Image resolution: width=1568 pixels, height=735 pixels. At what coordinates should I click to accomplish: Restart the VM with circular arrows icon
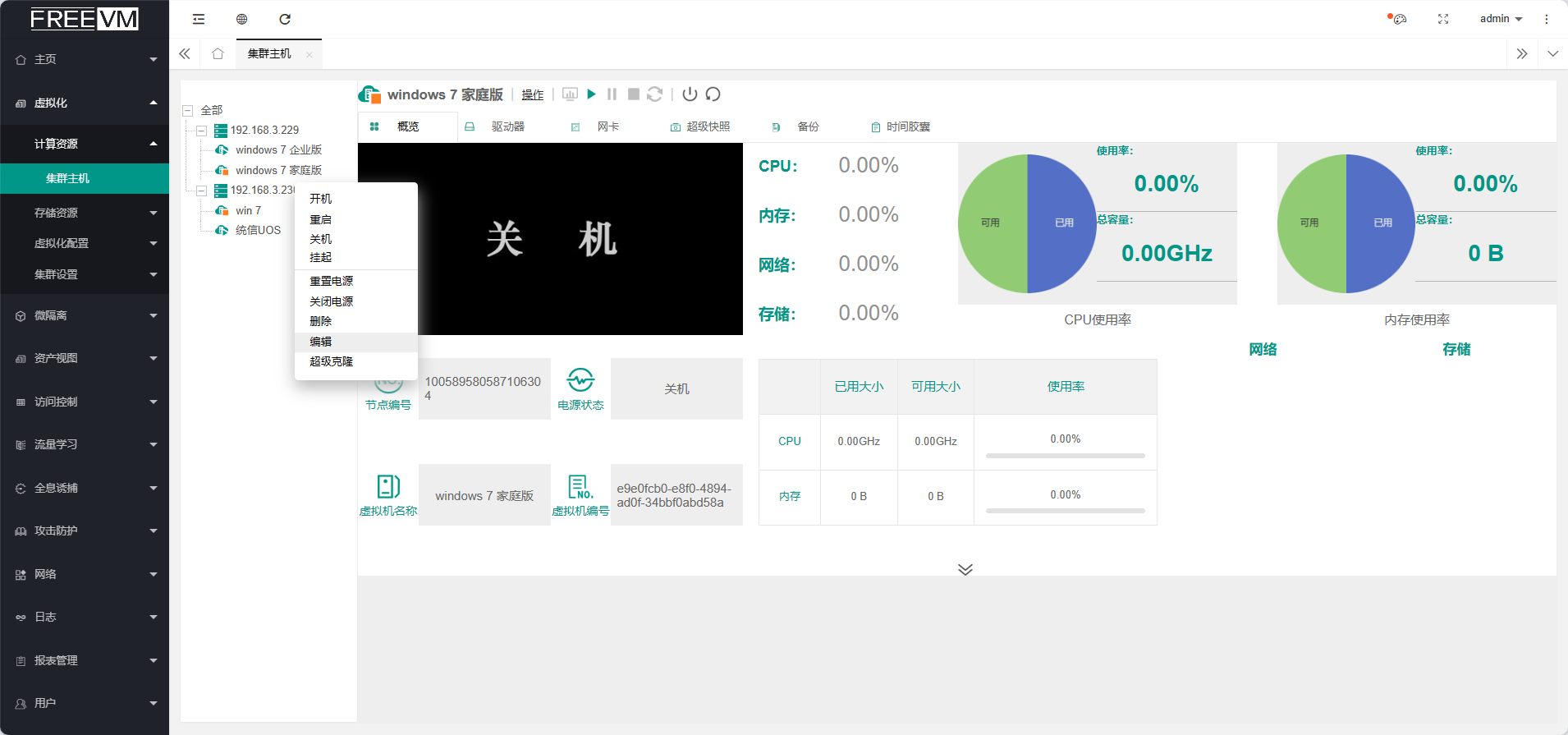pos(655,94)
